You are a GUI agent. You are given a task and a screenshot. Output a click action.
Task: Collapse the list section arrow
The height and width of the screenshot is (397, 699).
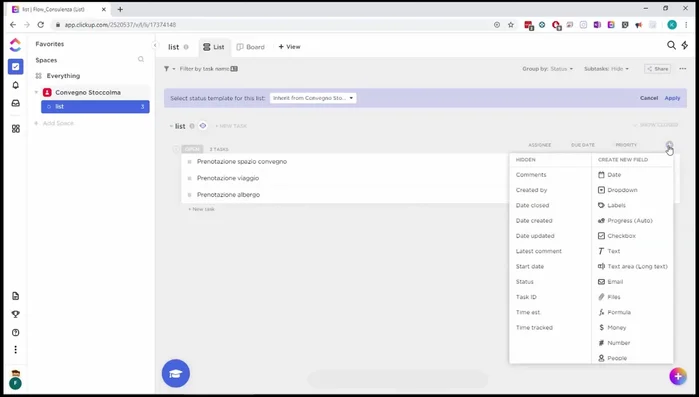[171, 127]
